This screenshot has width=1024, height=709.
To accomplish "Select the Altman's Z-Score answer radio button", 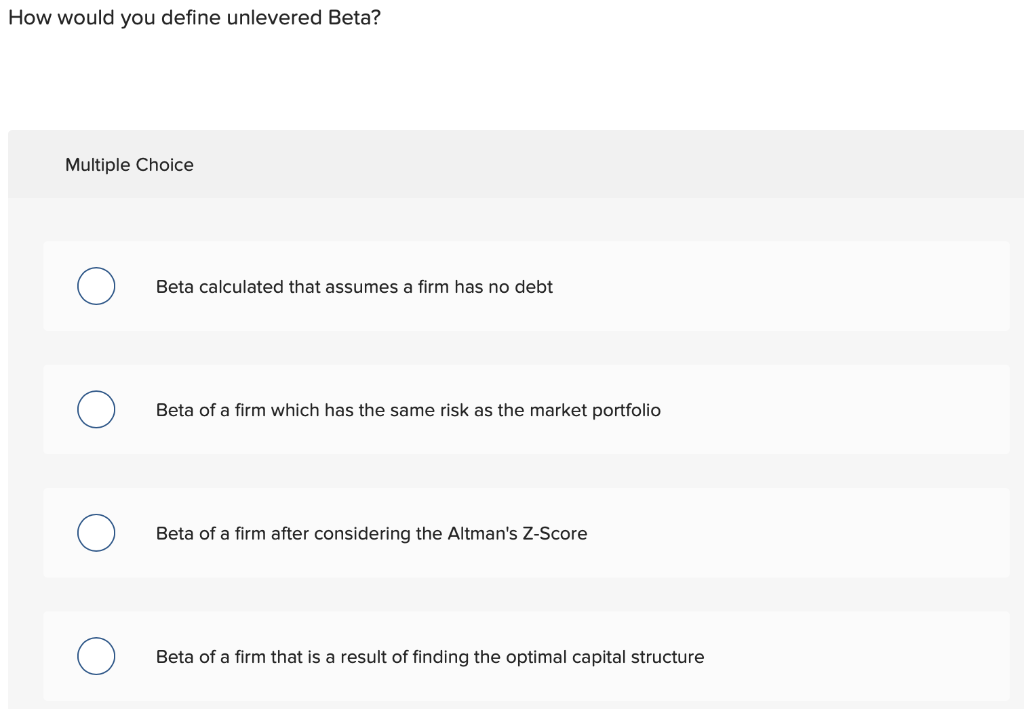I will coord(96,533).
